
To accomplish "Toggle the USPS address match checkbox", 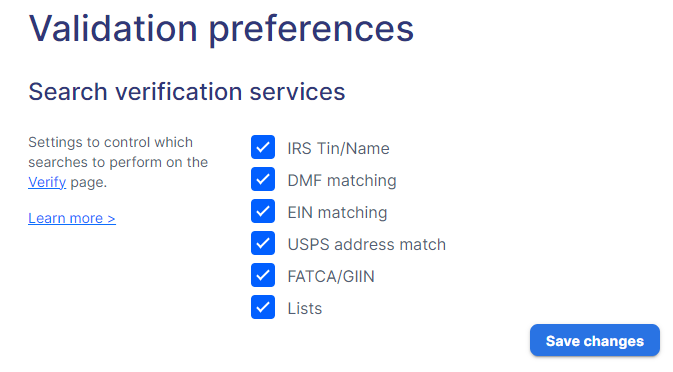I will click(x=263, y=243).
